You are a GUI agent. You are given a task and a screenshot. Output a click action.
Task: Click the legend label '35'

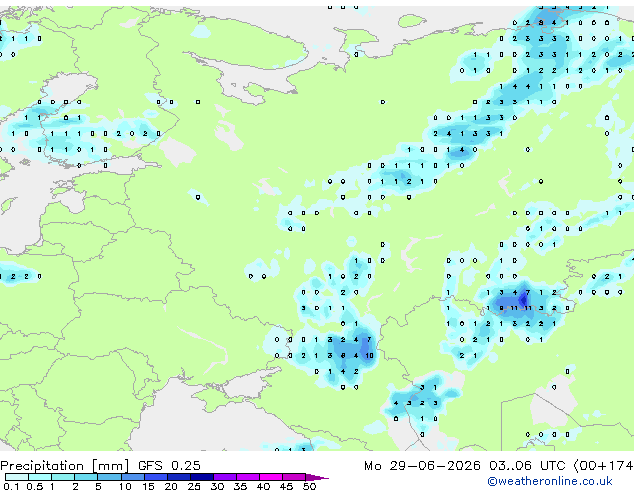click(240, 486)
